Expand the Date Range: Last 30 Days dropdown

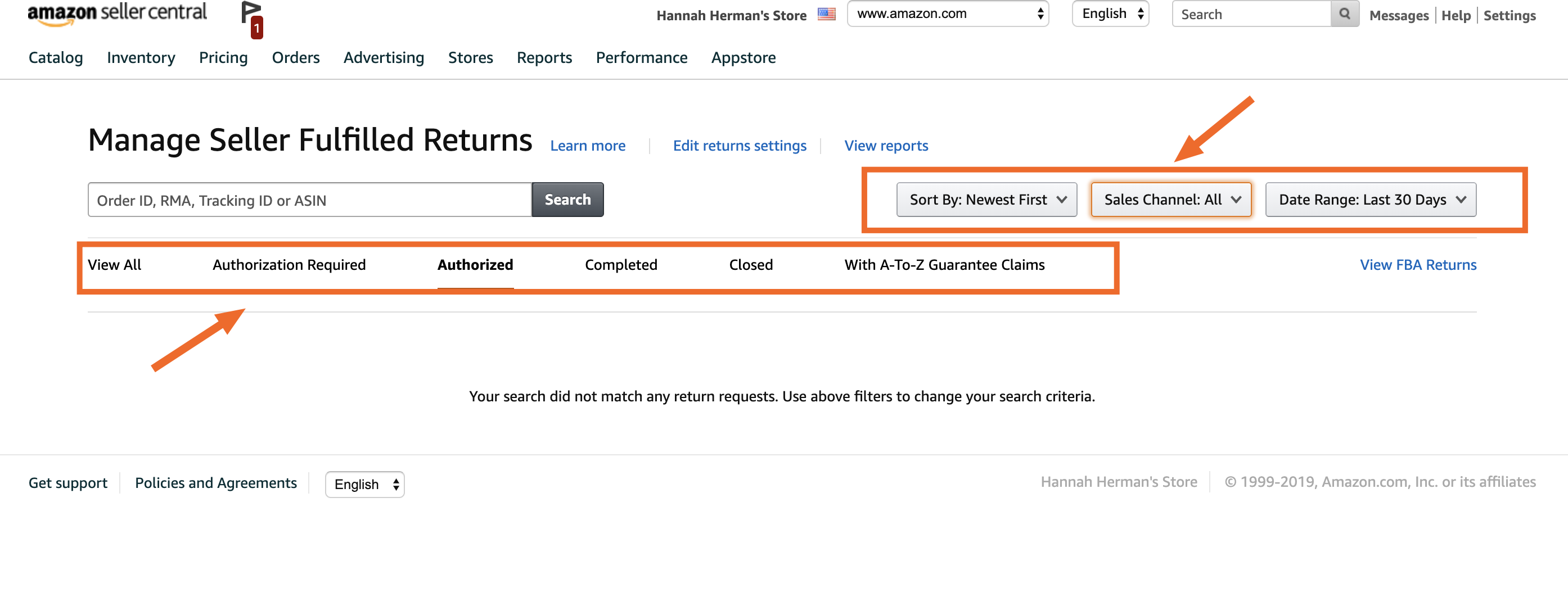pyautogui.click(x=1370, y=200)
